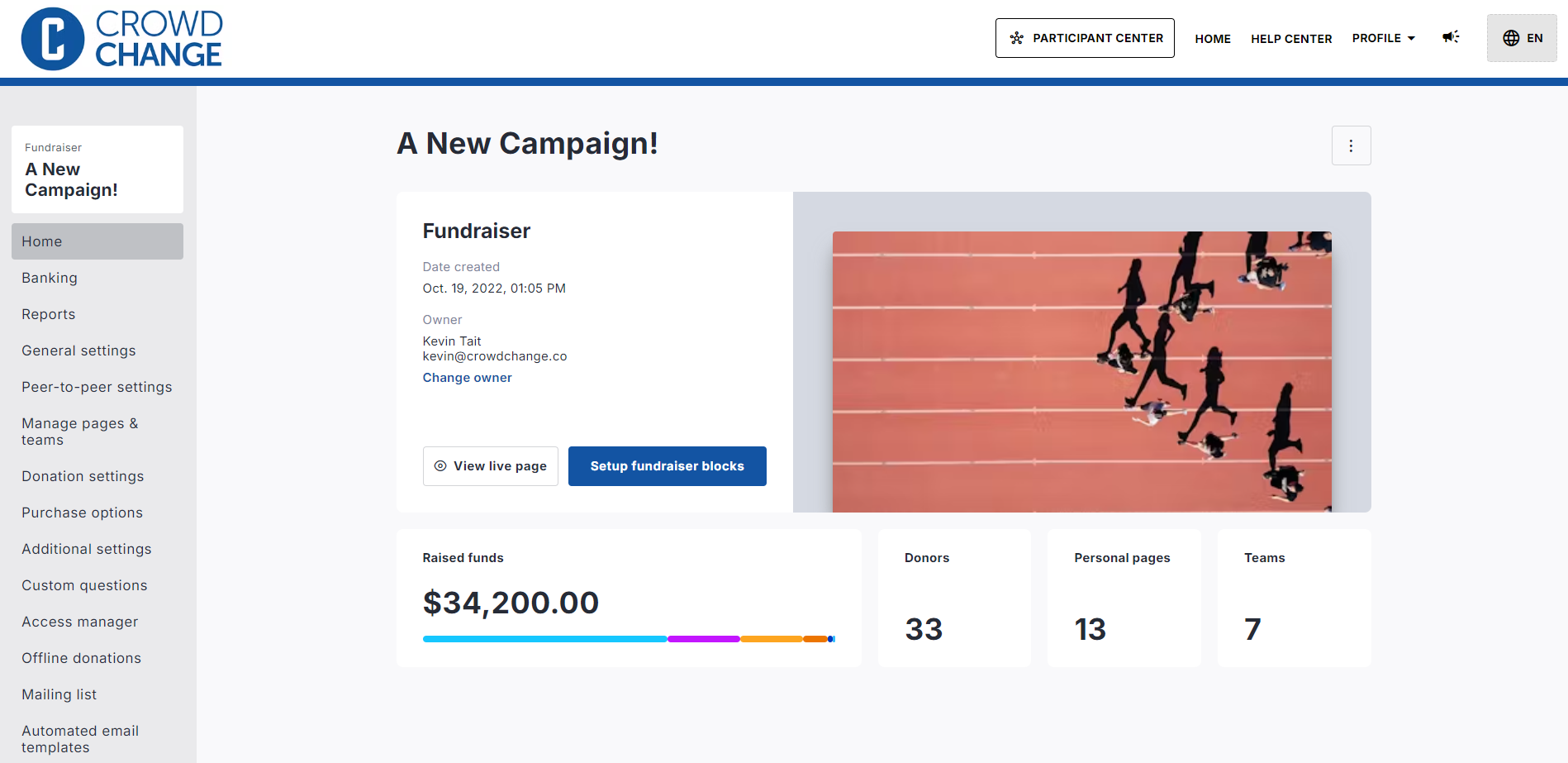
Task: Click the CrowdChange logo
Action: 121,39
